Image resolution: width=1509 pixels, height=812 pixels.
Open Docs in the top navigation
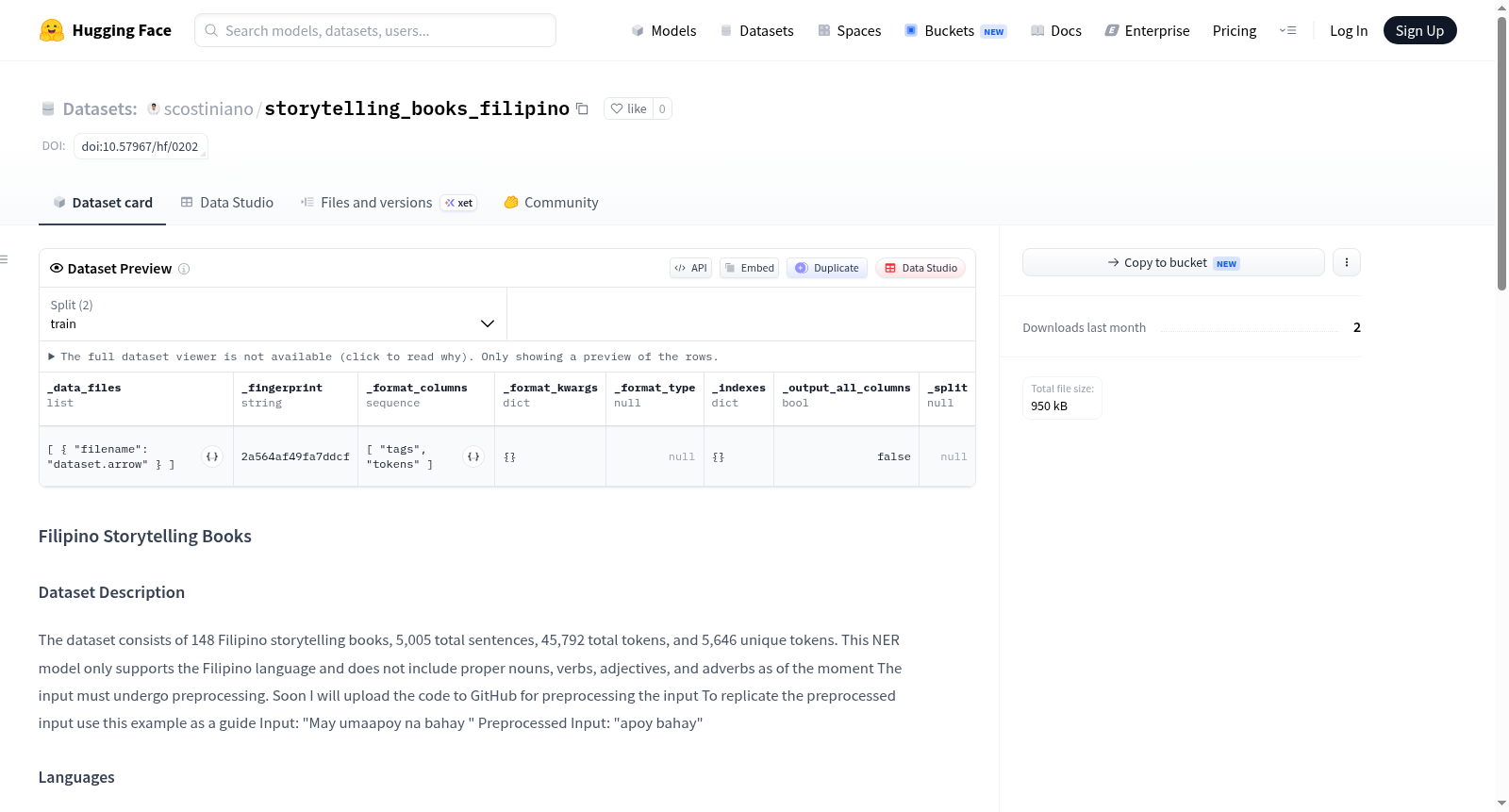point(1056,30)
